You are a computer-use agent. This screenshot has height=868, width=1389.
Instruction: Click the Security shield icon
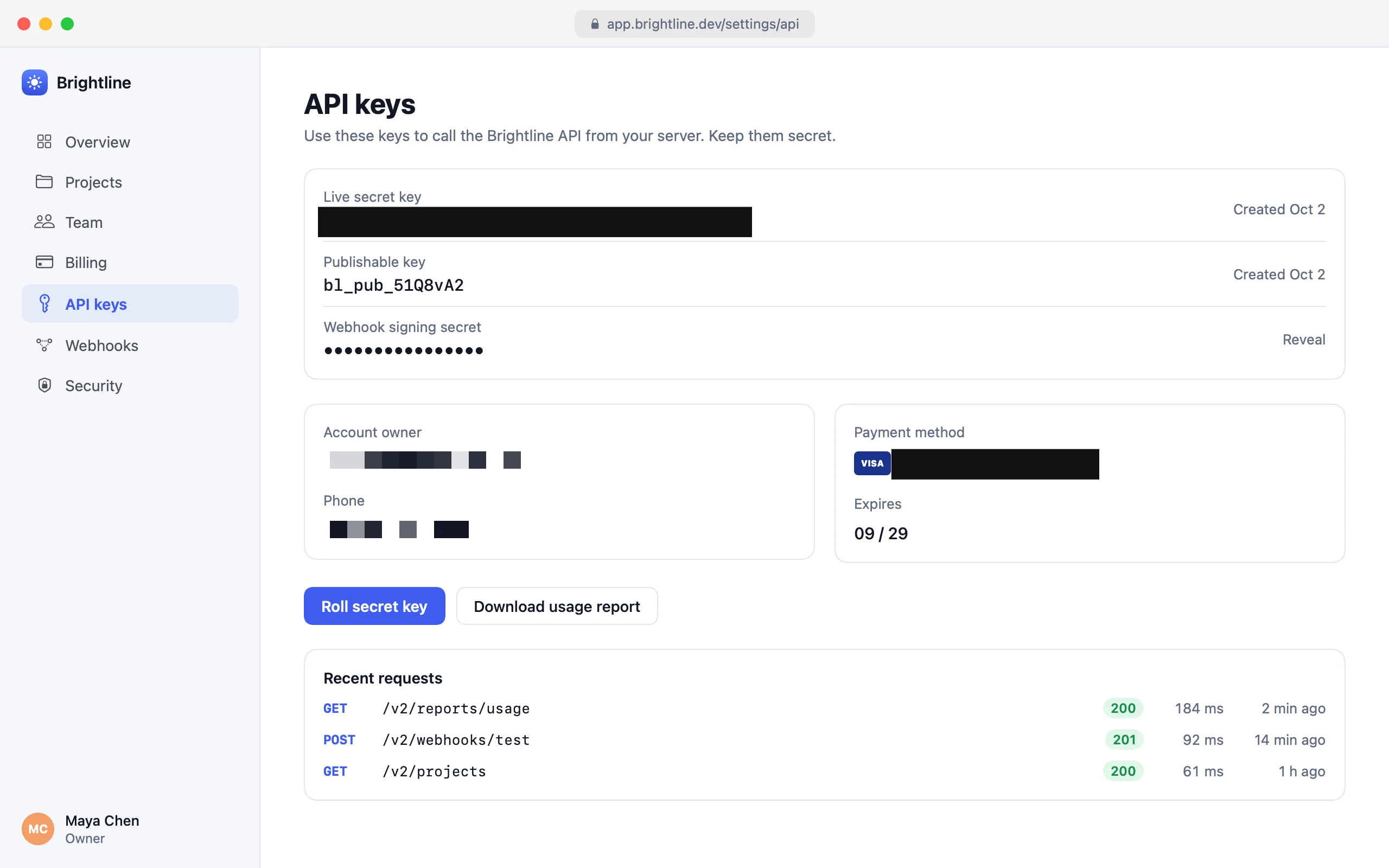coord(44,385)
